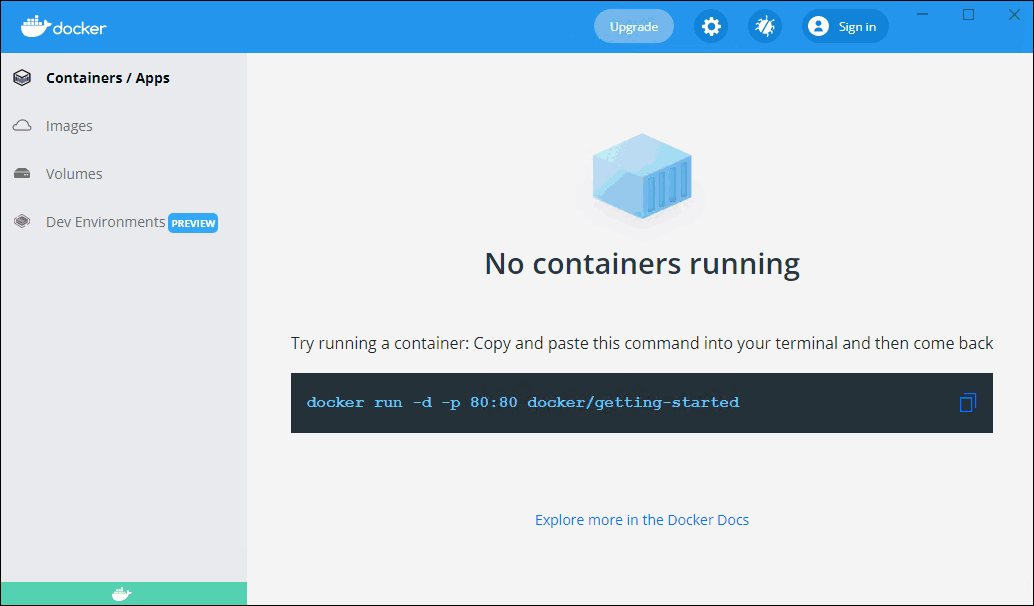Screen dimensions: 1034x606
Task: Click the Containers / Apps box icon
Action: coord(22,78)
